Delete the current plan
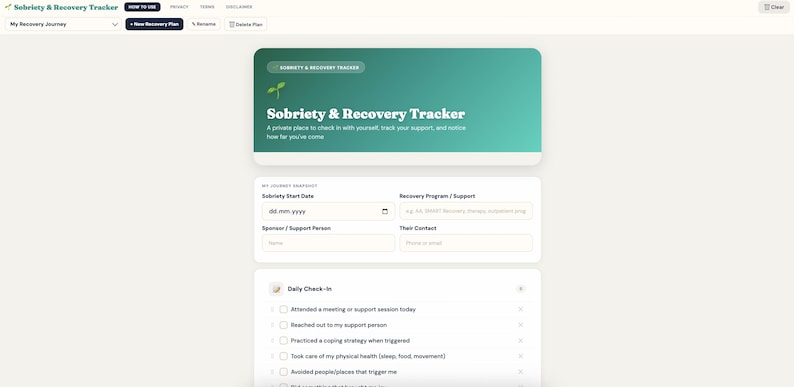This screenshot has height=387, width=794. [246, 24]
